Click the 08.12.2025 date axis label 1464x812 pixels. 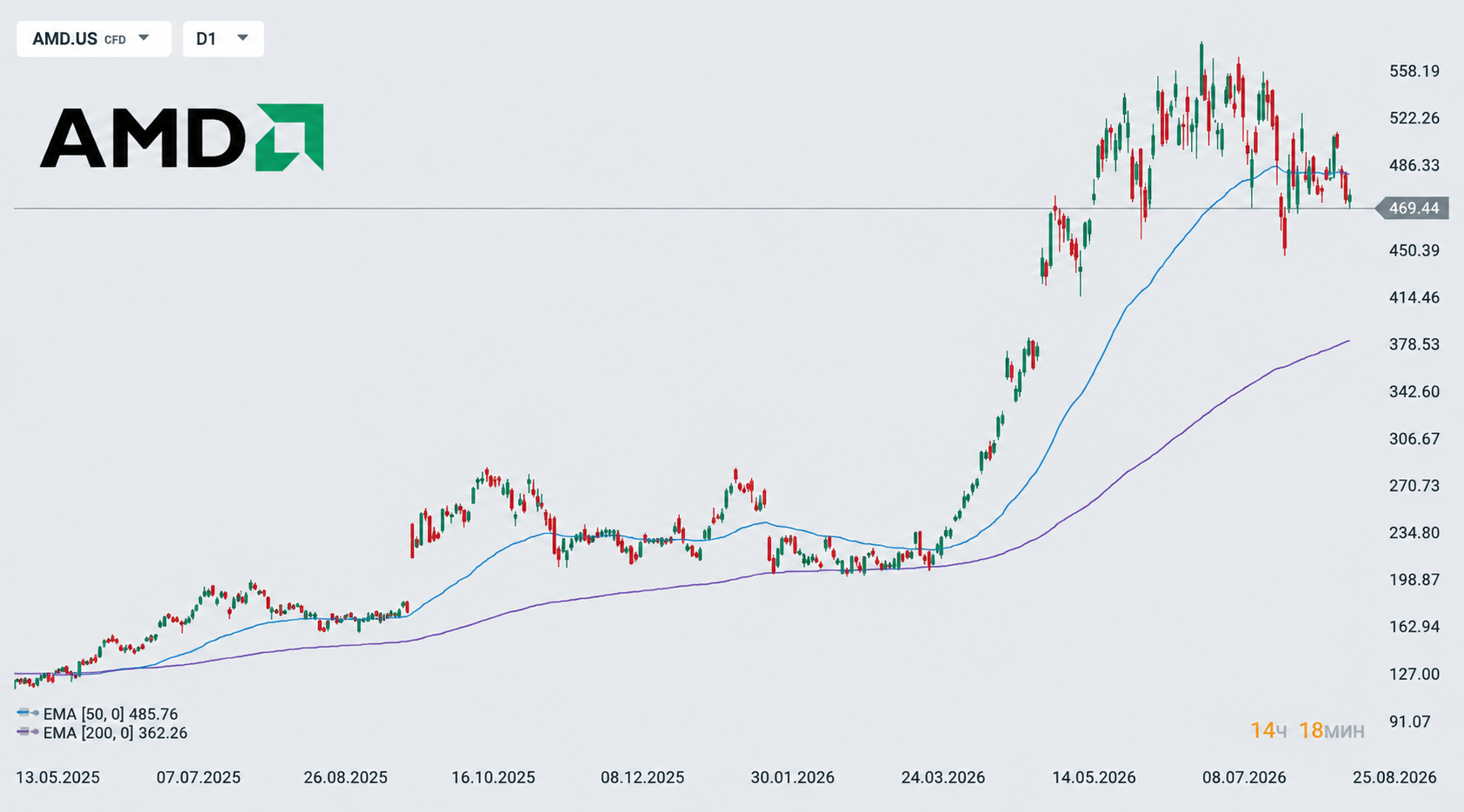pos(642,777)
